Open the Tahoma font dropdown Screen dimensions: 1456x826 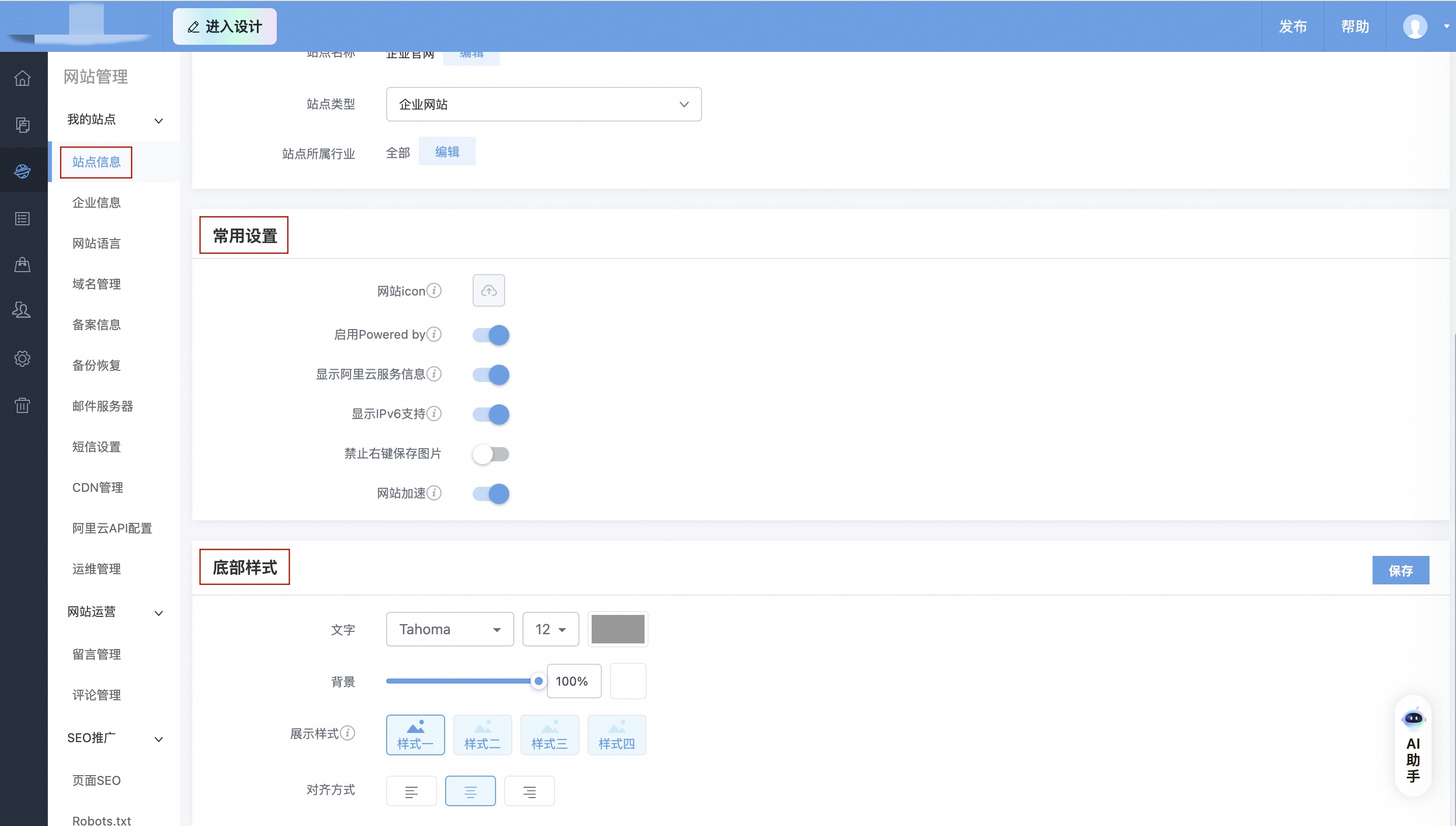pyautogui.click(x=449, y=629)
